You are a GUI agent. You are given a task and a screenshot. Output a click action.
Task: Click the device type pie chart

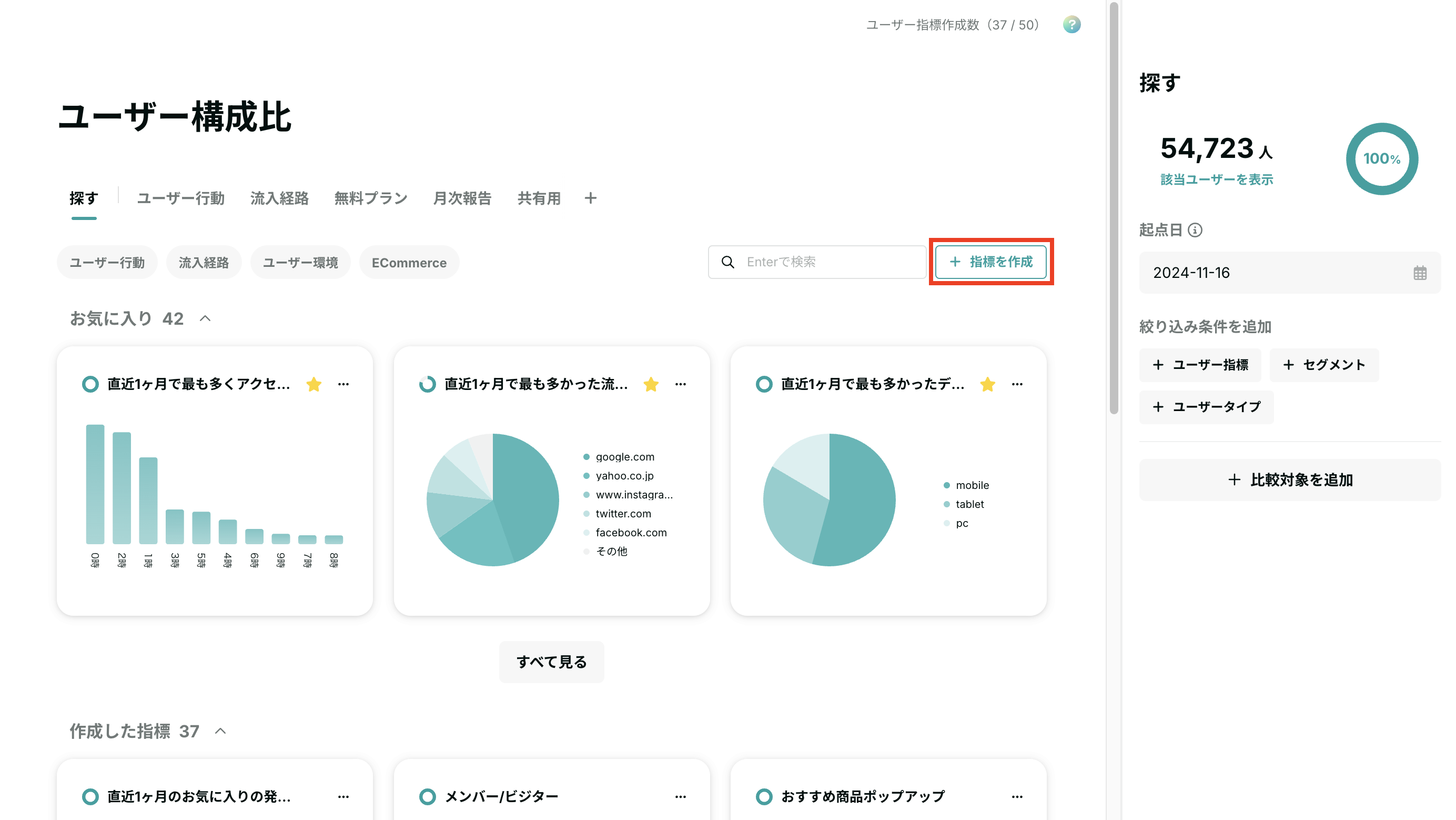pyautogui.click(x=829, y=500)
